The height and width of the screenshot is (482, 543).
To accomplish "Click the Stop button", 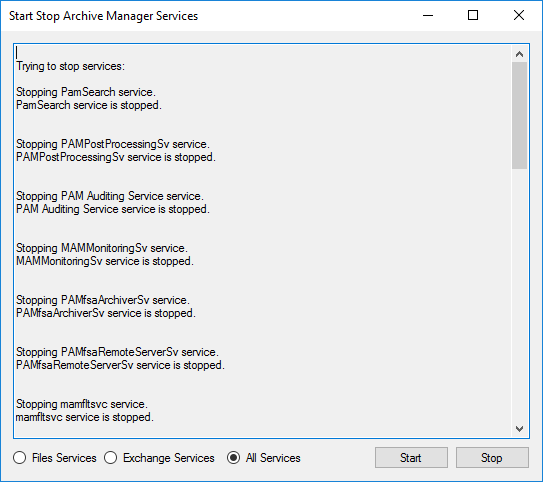I will coord(492,458).
